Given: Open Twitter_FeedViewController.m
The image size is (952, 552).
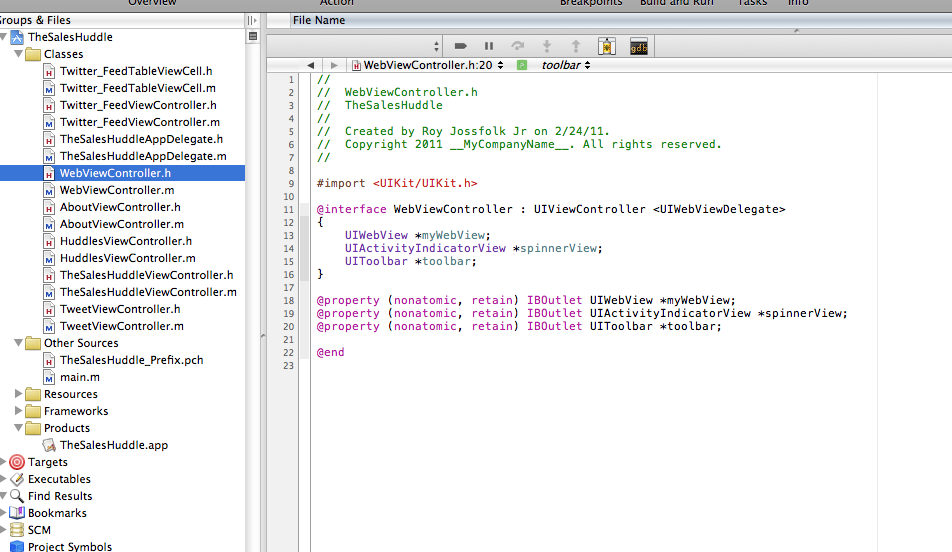Looking at the screenshot, I should point(140,122).
